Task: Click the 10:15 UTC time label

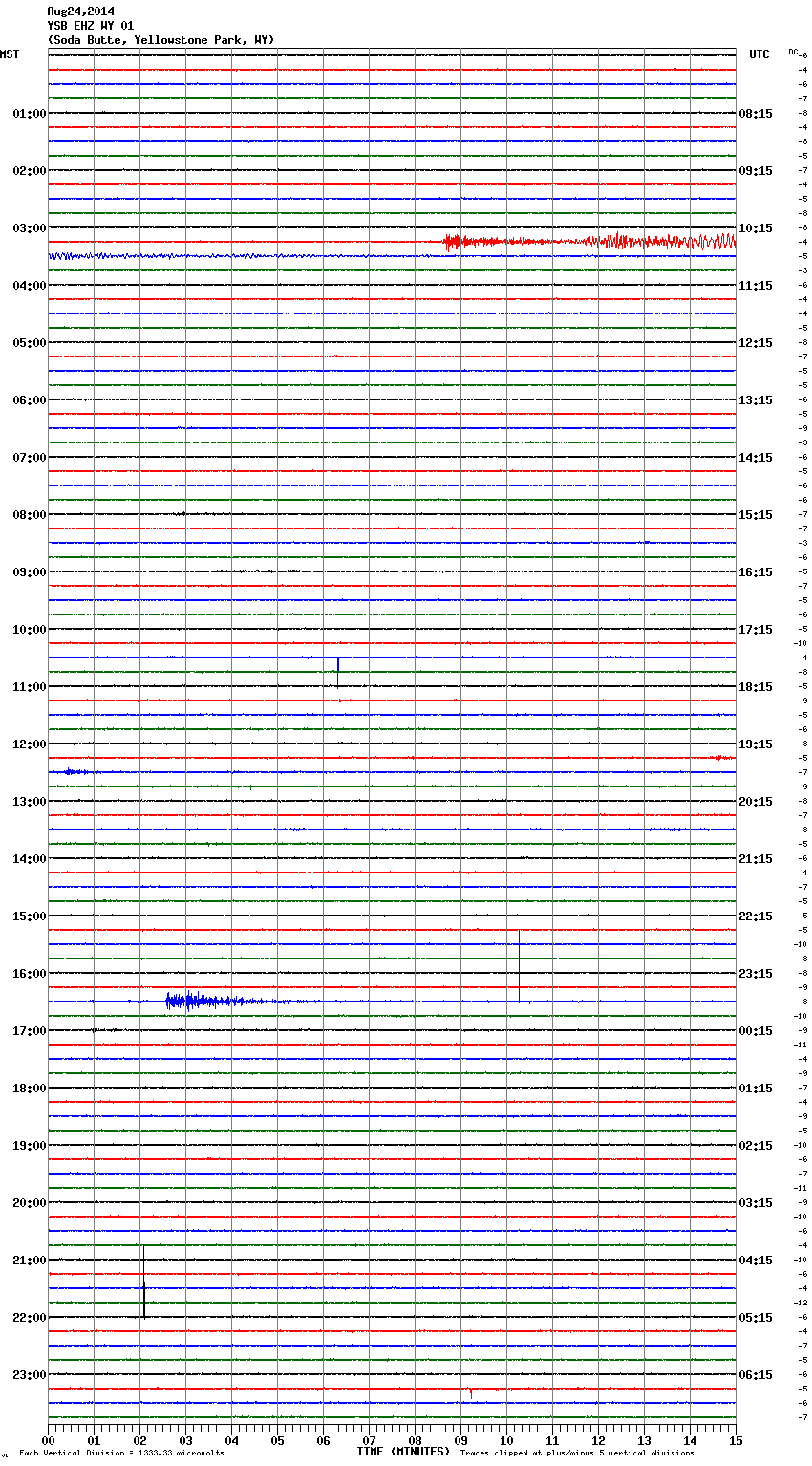Action: pos(756,227)
